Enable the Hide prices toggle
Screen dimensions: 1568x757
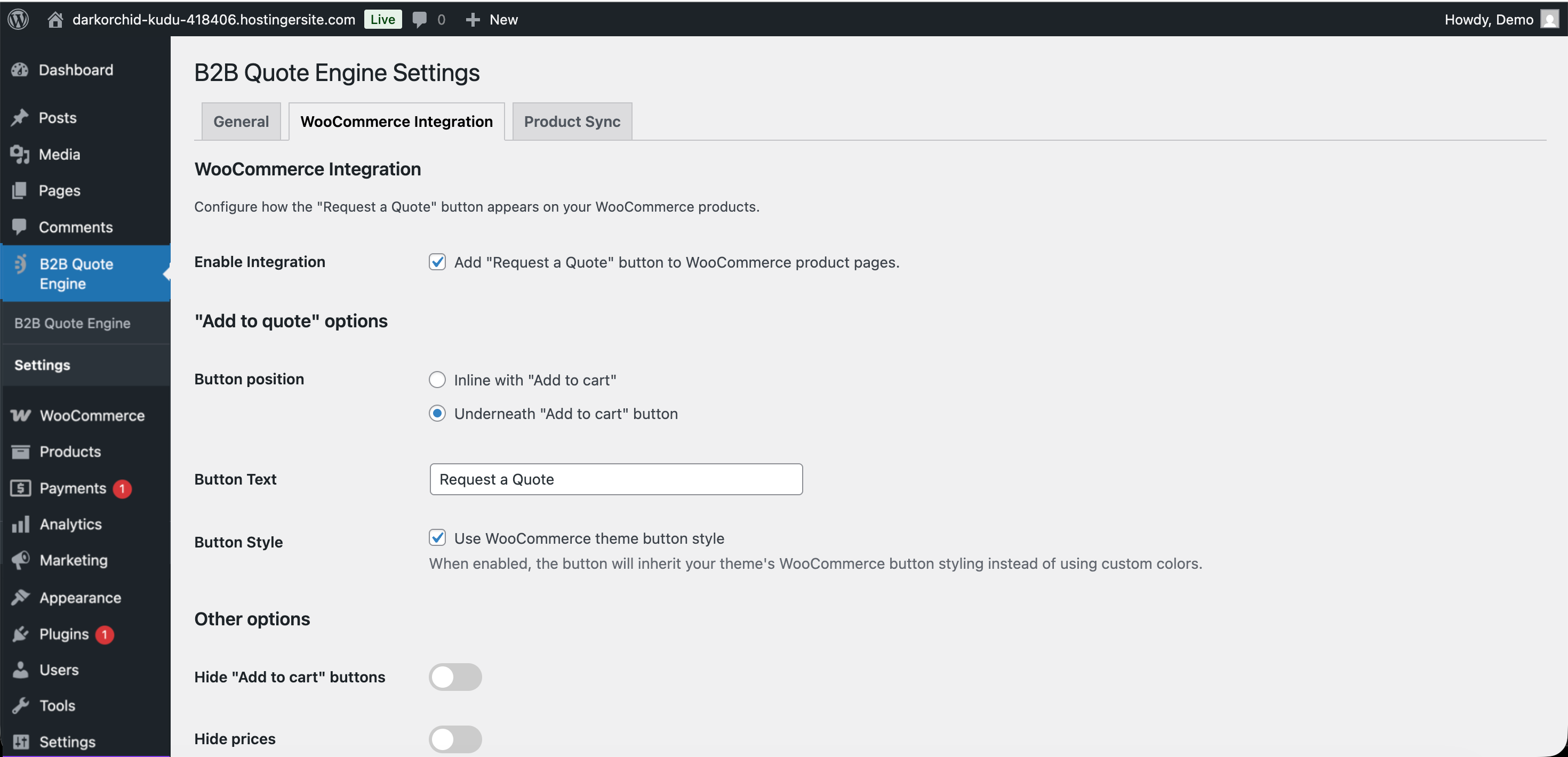click(455, 739)
